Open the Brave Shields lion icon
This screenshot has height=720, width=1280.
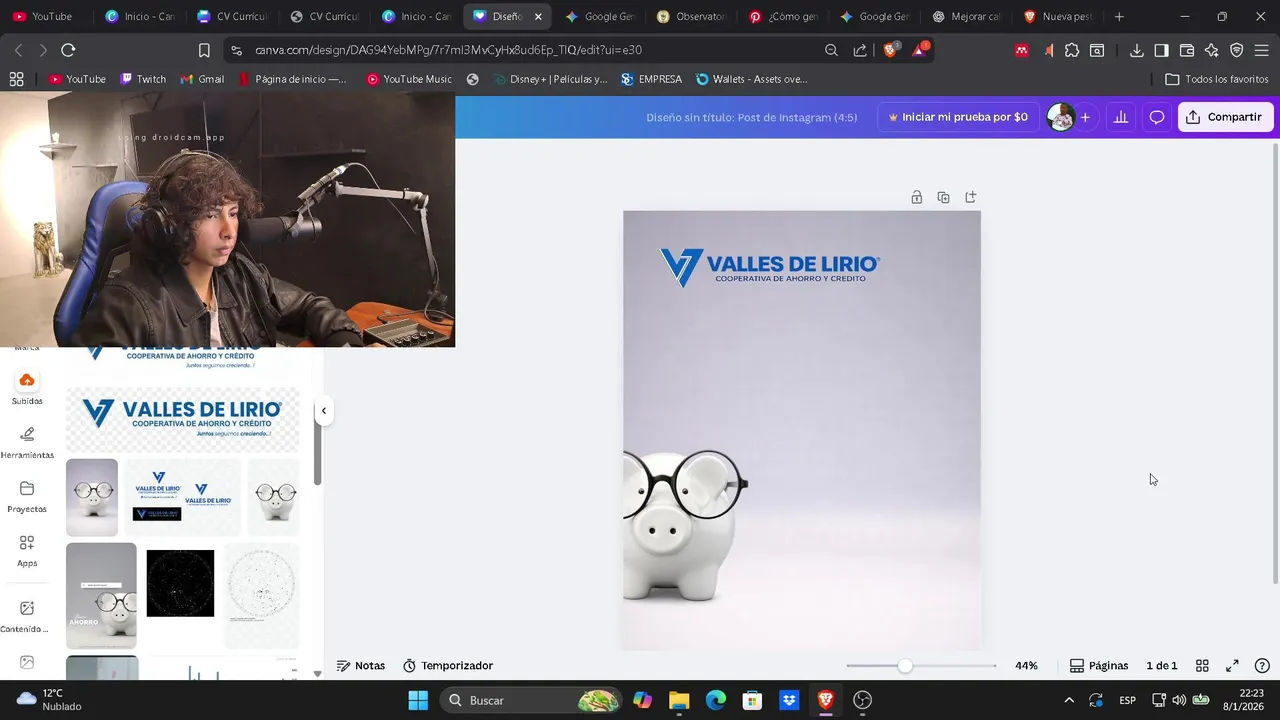(x=891, y=50)
